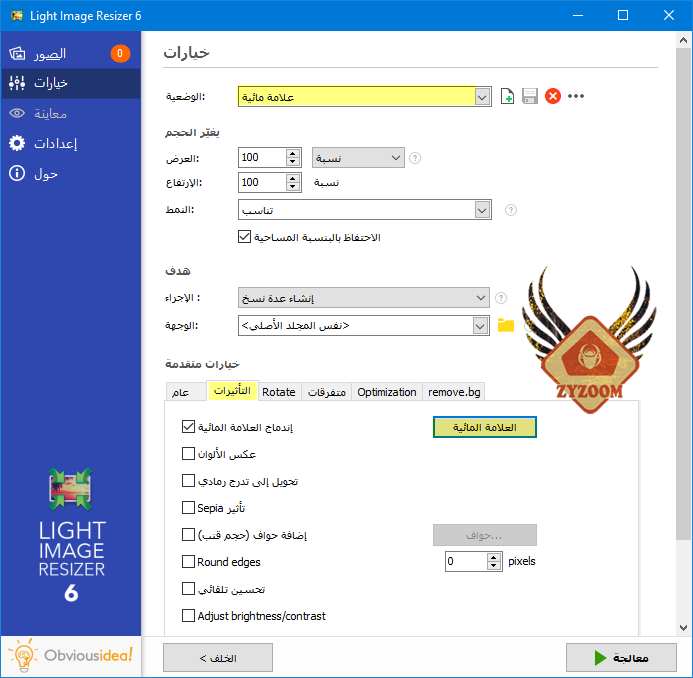Enable تحويل إلى تدرج رمادي checkbox
693x678 pixels.
(x=188, y=481)
